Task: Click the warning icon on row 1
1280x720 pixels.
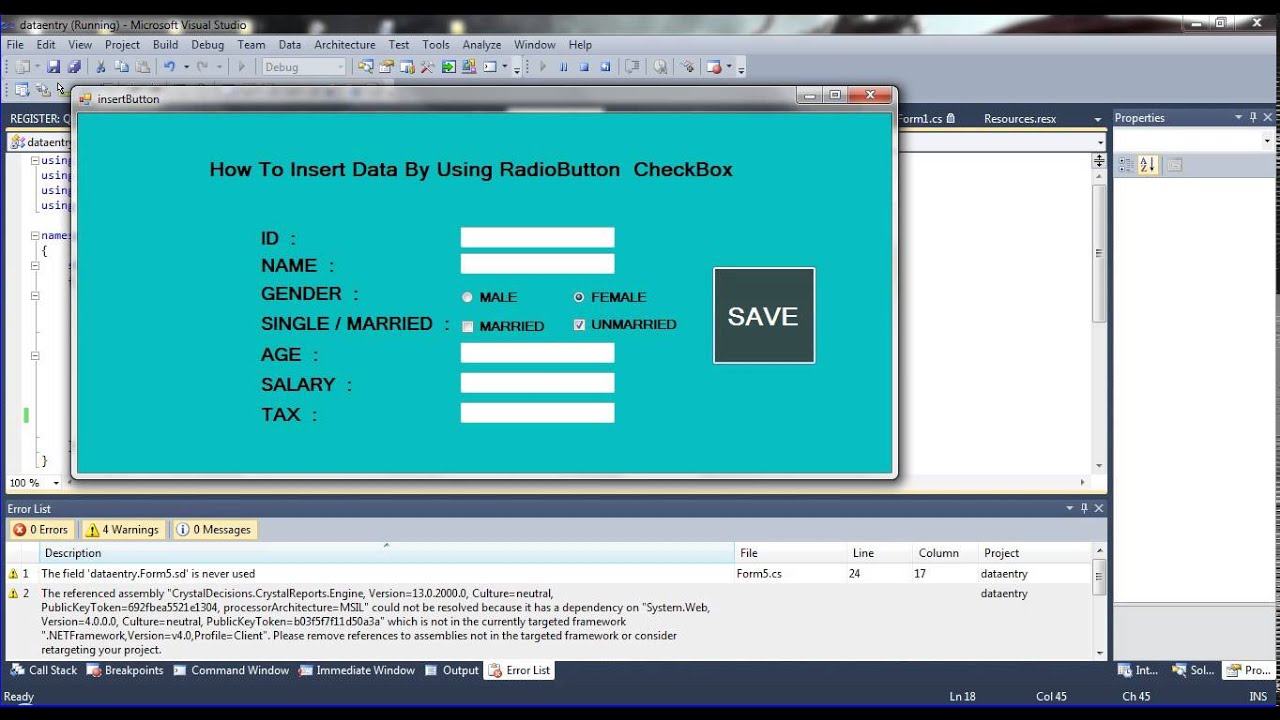Action: click(x=13, y=574)
